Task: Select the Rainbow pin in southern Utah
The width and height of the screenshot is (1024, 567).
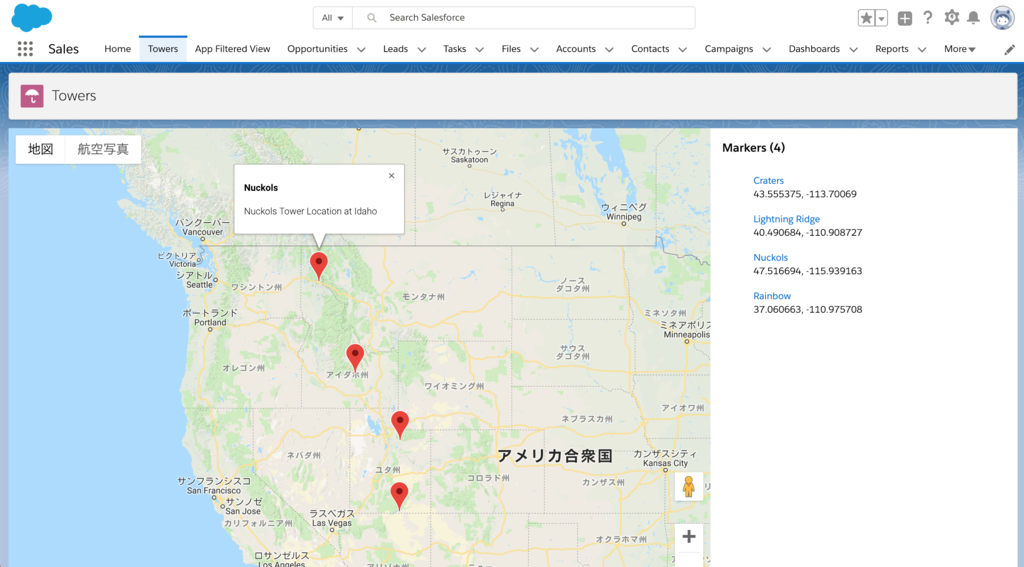Action: point(399,496)
